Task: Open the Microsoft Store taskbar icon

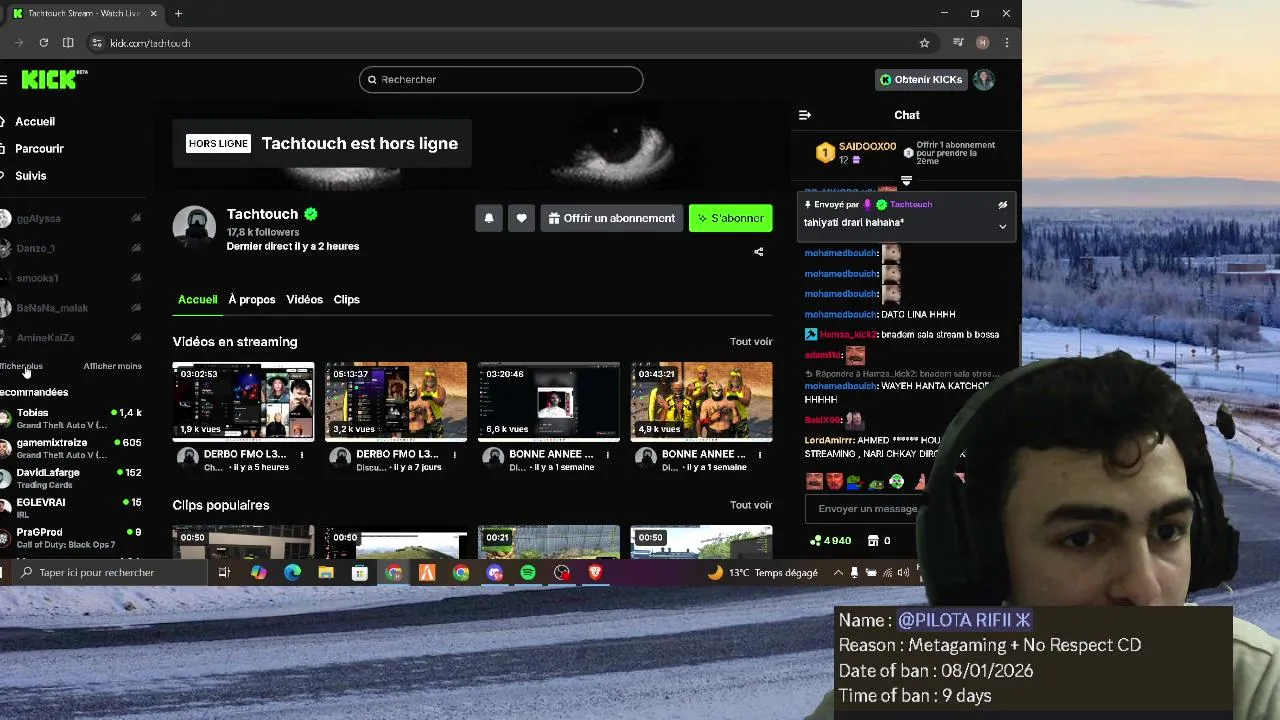Action: point(360,573)
